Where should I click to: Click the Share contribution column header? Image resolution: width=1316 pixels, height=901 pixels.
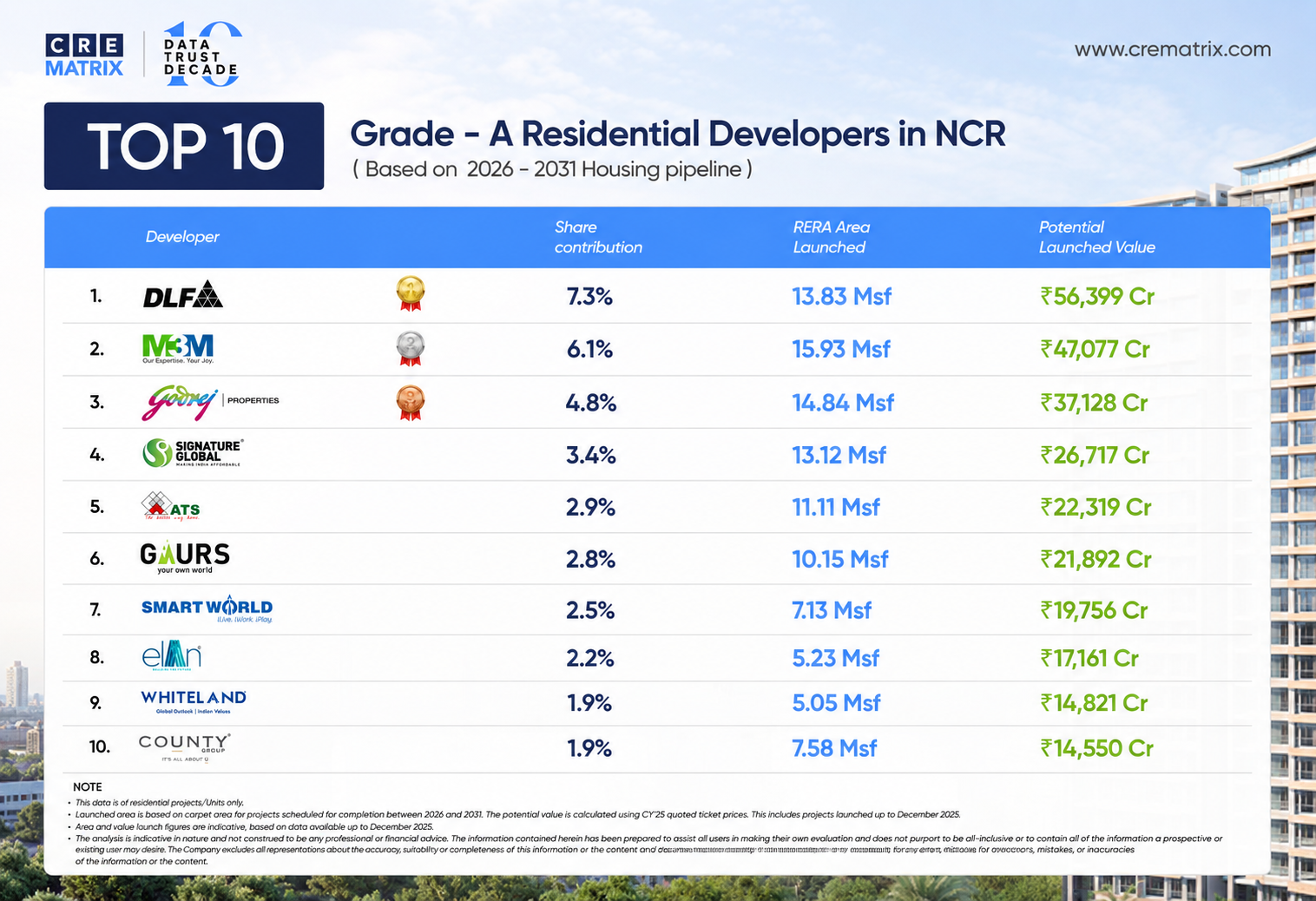[x=598, y=237]
